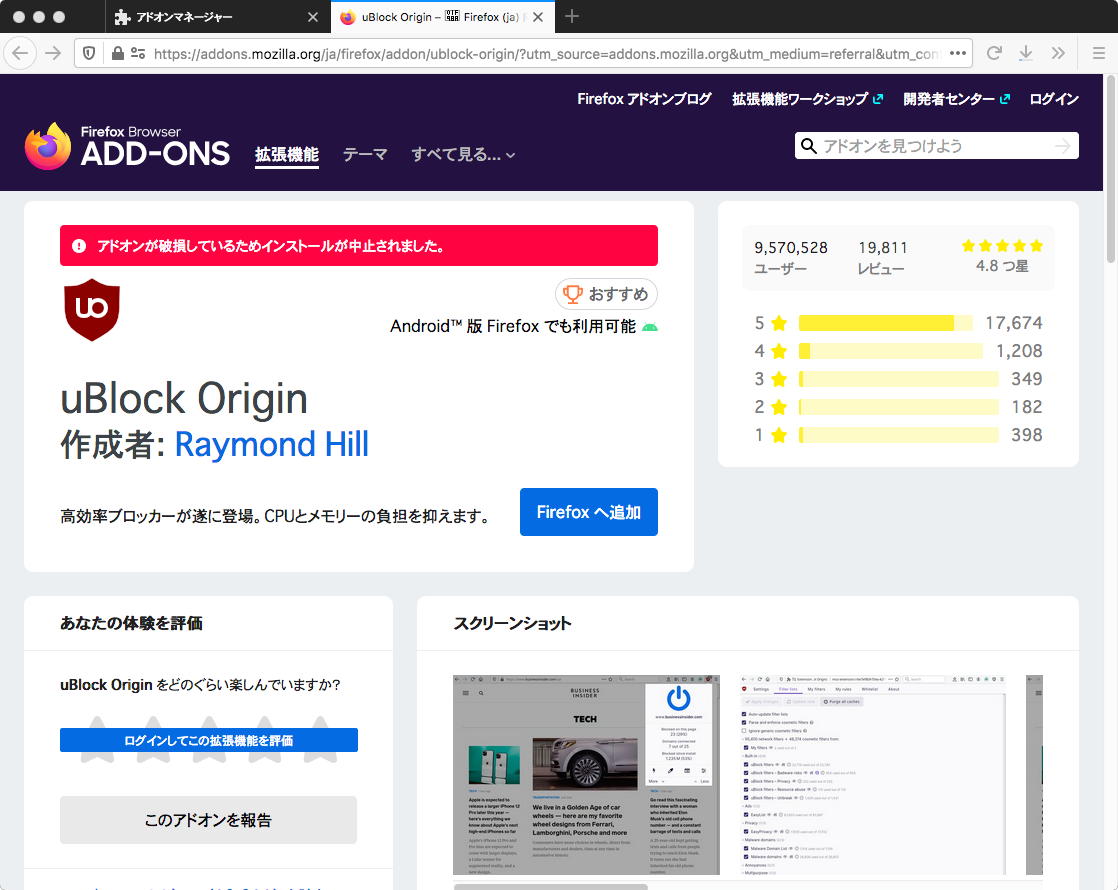The image size is (1118, 890).
Task: Open the downloads arrow icon
Action: 1025,53
